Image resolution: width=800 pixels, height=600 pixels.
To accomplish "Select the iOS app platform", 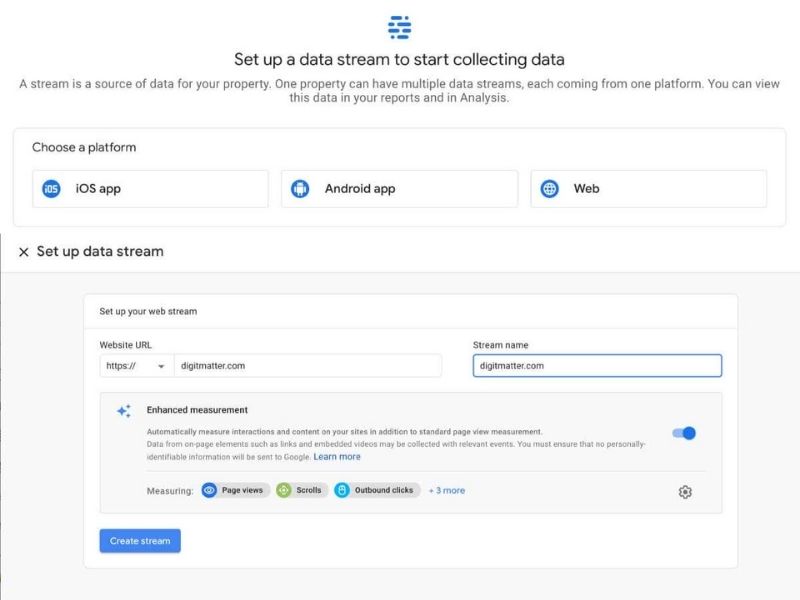I will pyautogui.click(x=151, y=189).
